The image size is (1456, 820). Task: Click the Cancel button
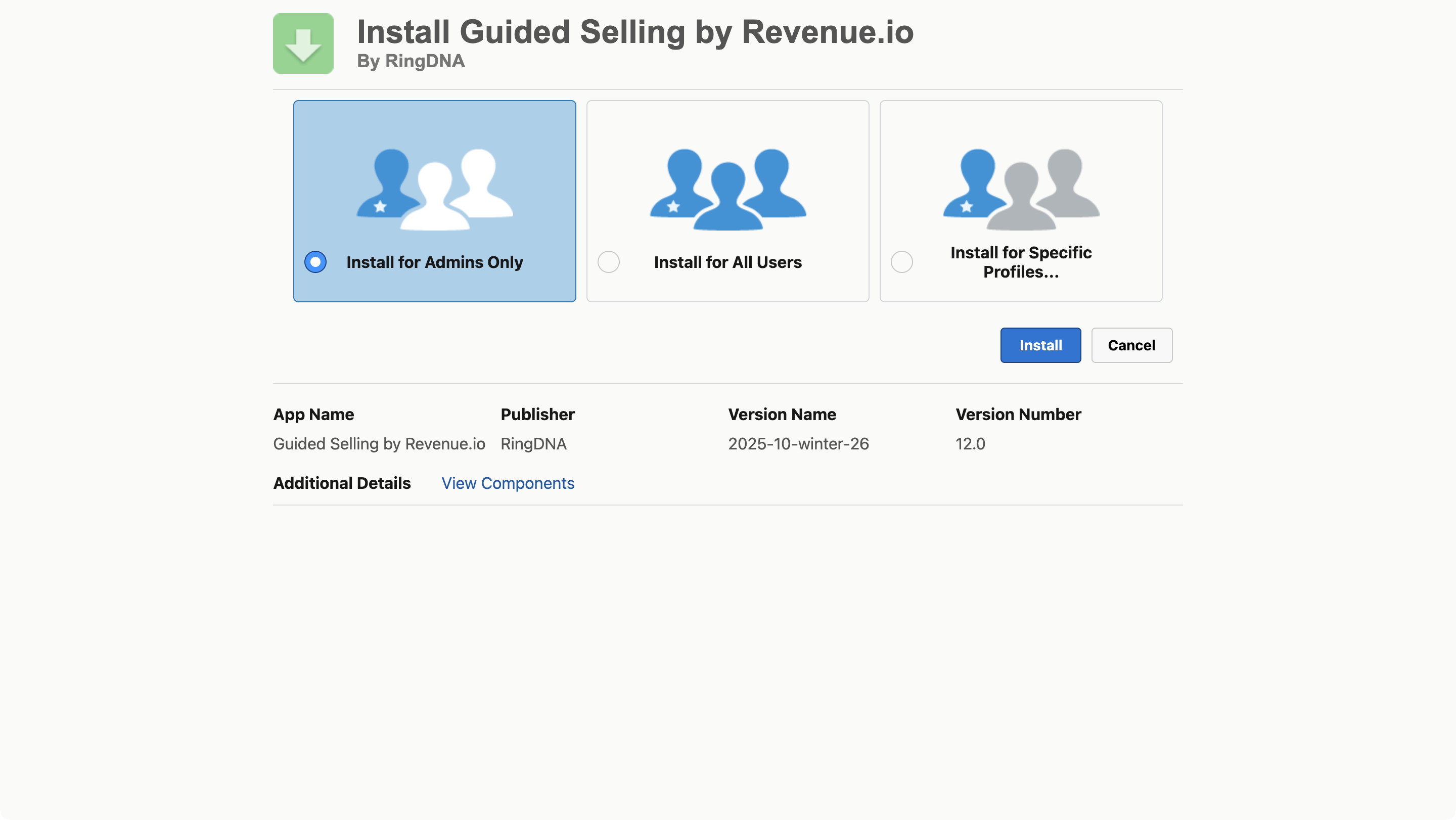coord(1131,345)
